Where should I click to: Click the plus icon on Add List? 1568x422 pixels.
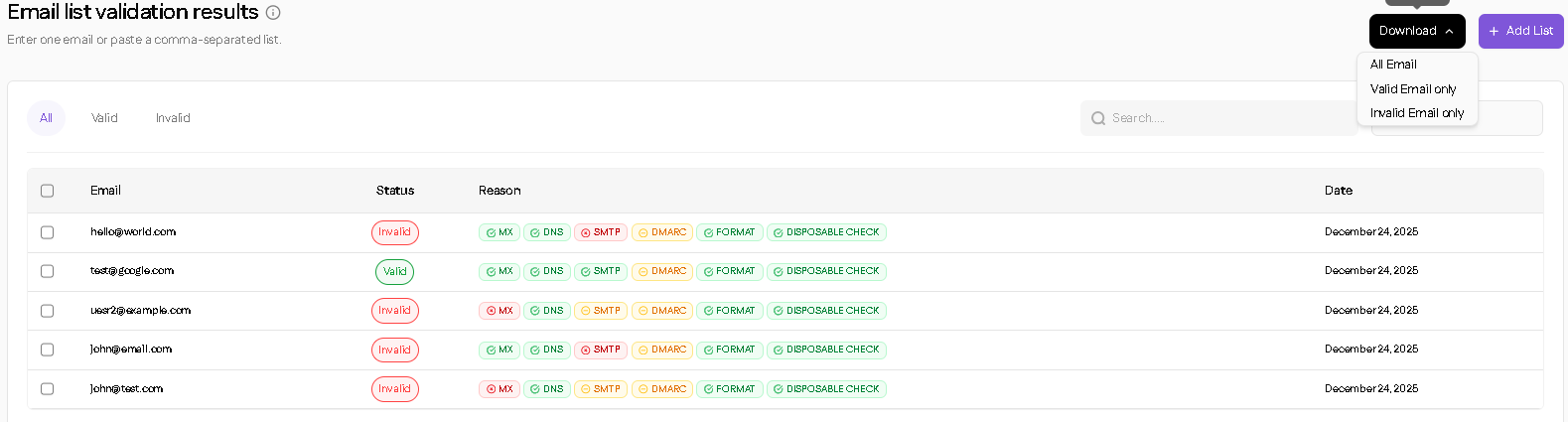click(x=1494, y=31)
